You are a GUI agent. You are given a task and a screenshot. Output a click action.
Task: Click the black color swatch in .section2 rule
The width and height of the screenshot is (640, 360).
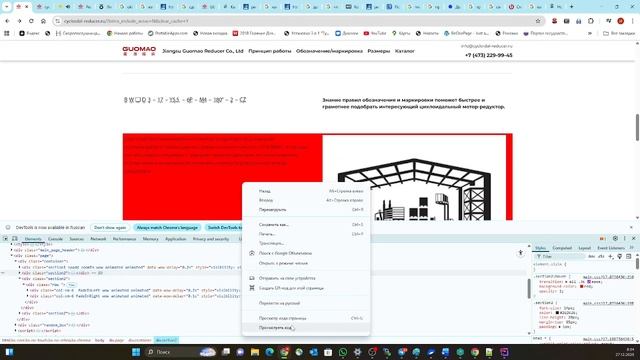coord(558,313)
